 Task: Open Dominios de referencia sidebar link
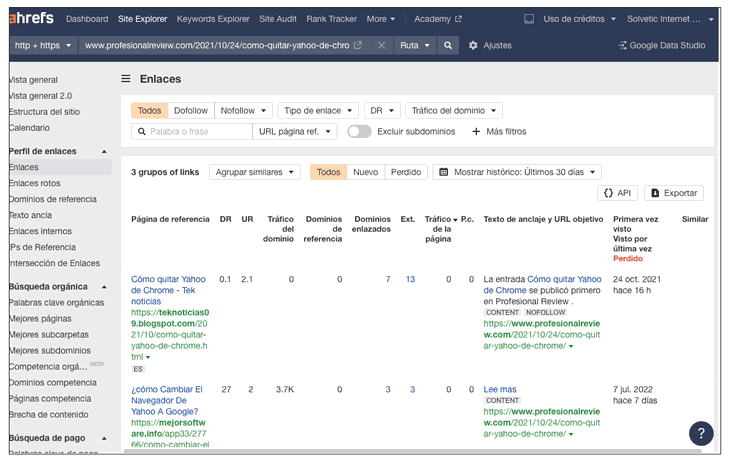[x=52, y=199]
